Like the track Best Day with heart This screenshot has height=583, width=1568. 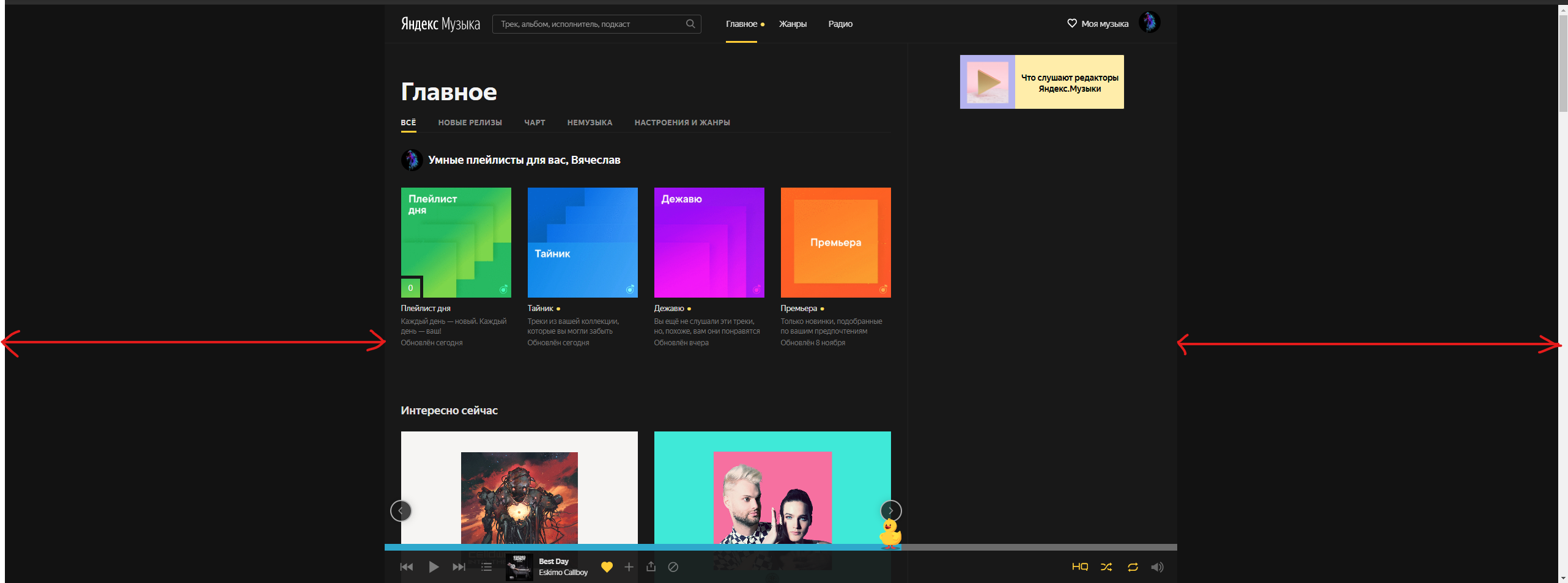click(607, 567)
